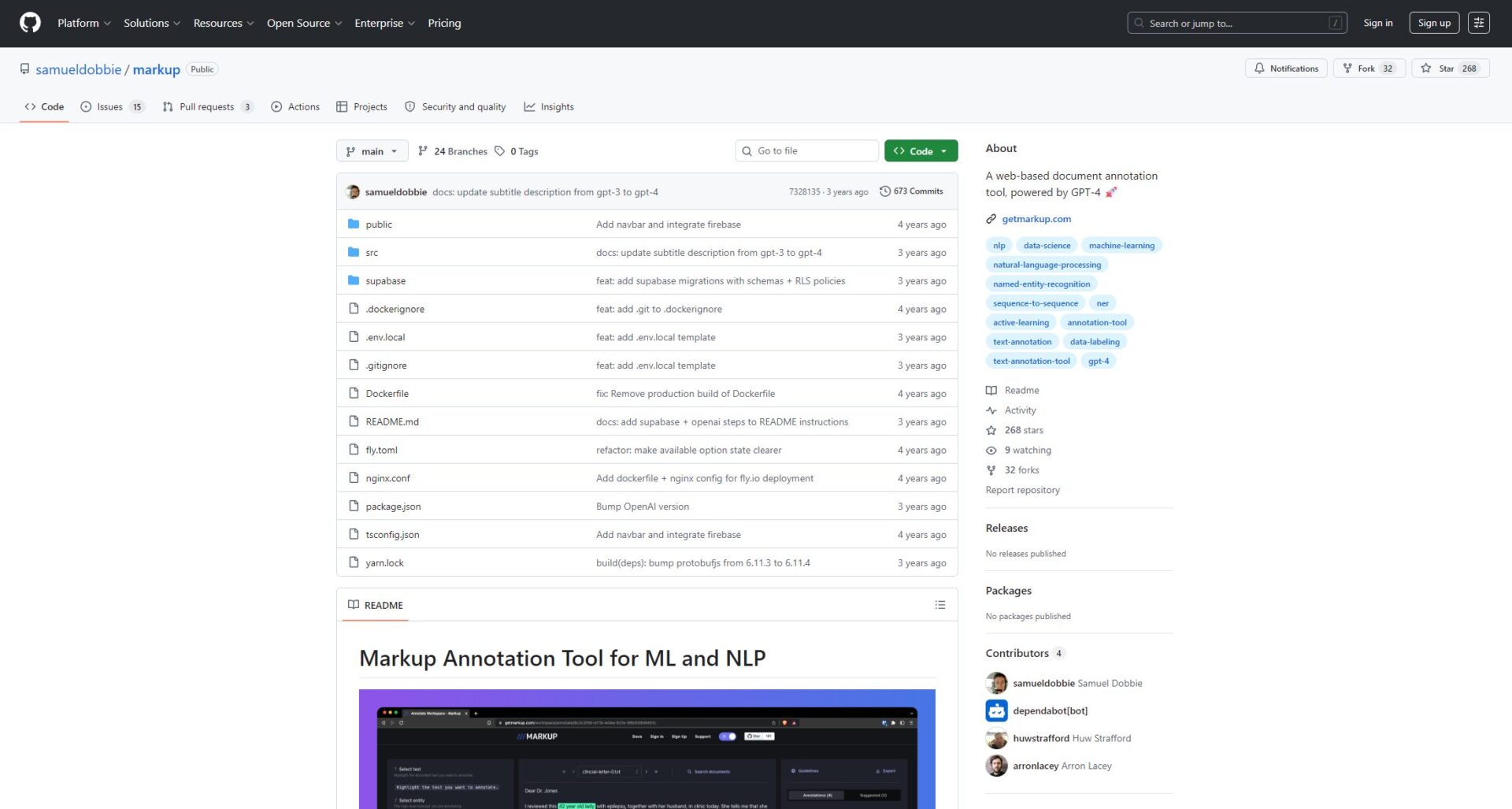The width and height of the screenshot is (1512, 809).
Task: Open the Security and quality tab
Action: [x=455, y=107]
